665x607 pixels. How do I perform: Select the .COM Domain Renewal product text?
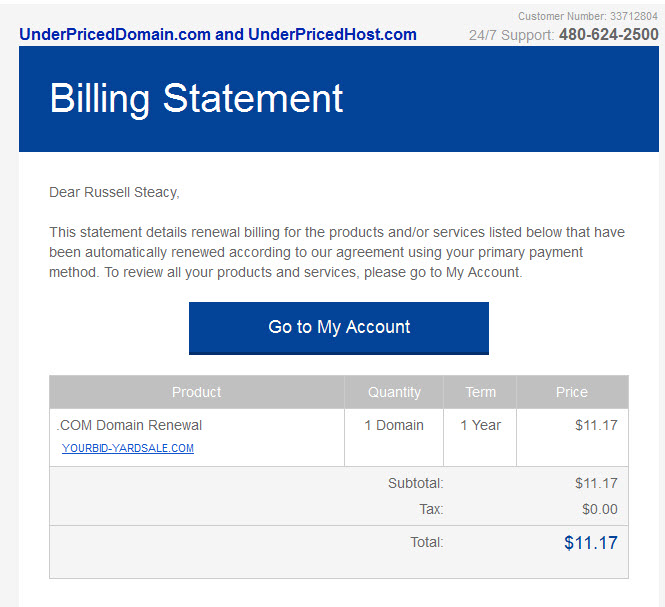[129, 425]
